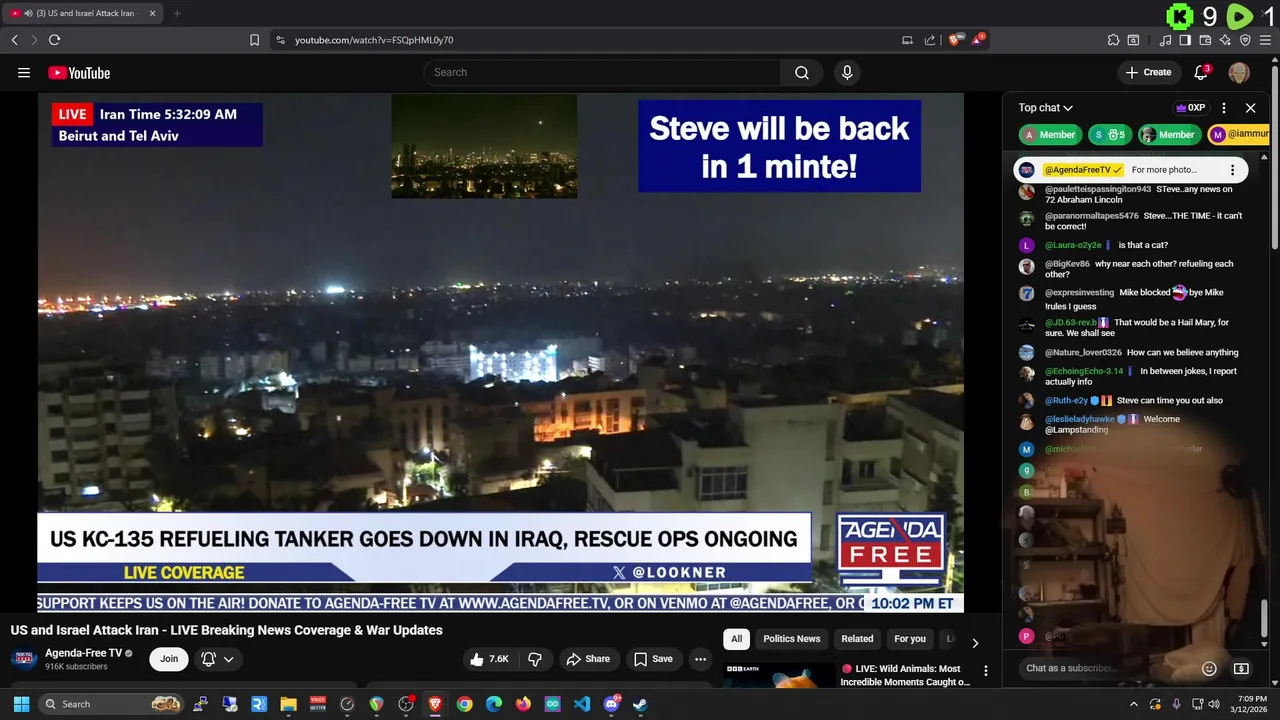Select the All filter chip
Screen dimensions: 1280x720
tap(737, 639)
